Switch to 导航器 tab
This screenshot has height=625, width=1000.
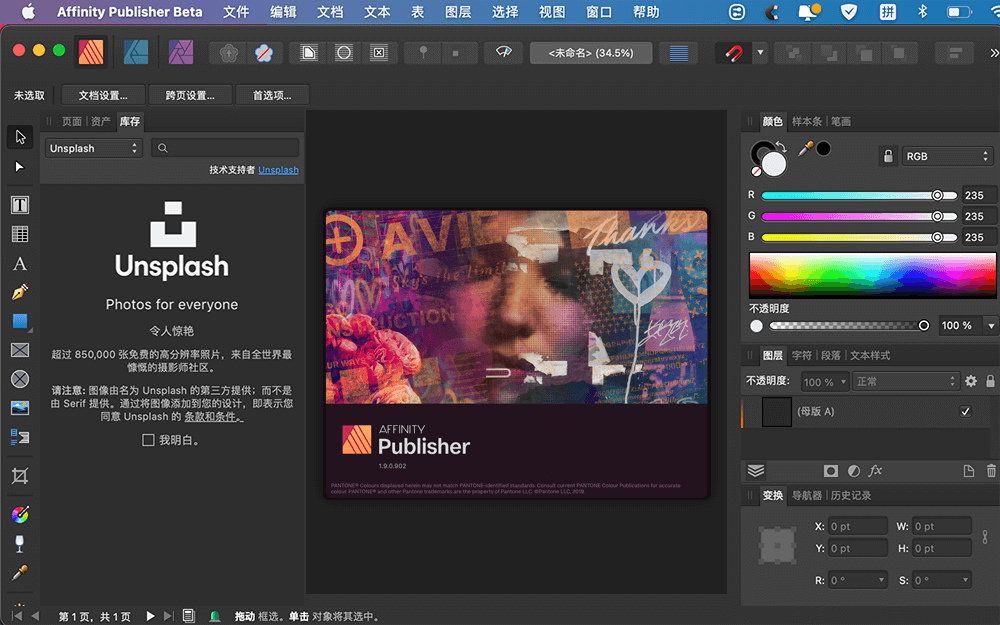click(x=807, y=495)
